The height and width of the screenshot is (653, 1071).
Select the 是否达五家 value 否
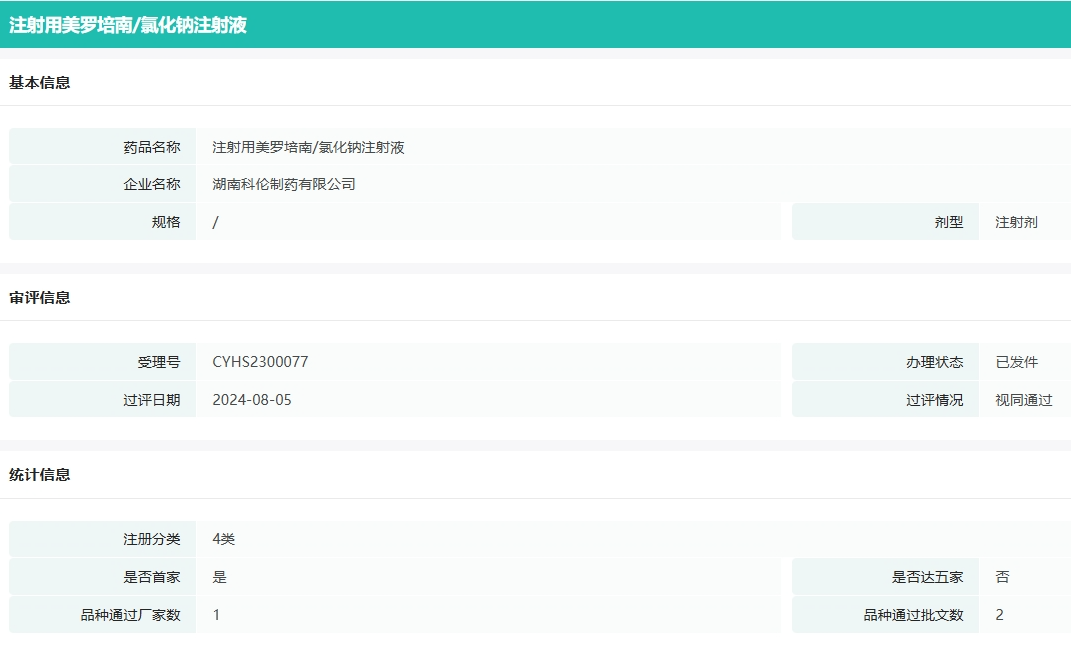pyautogui.click(x=1002, y=577)
